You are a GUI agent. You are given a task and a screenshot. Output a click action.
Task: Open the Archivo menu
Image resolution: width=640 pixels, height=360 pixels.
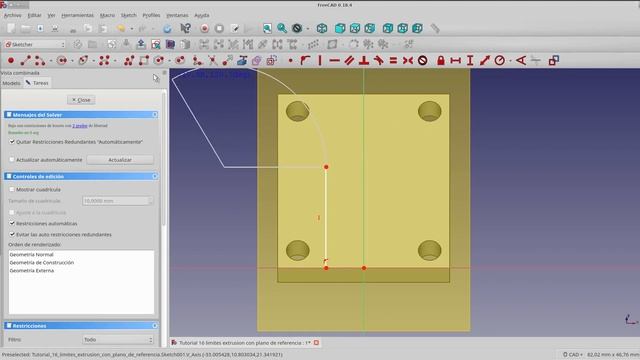pyautogui.click(x=12, y=15)
